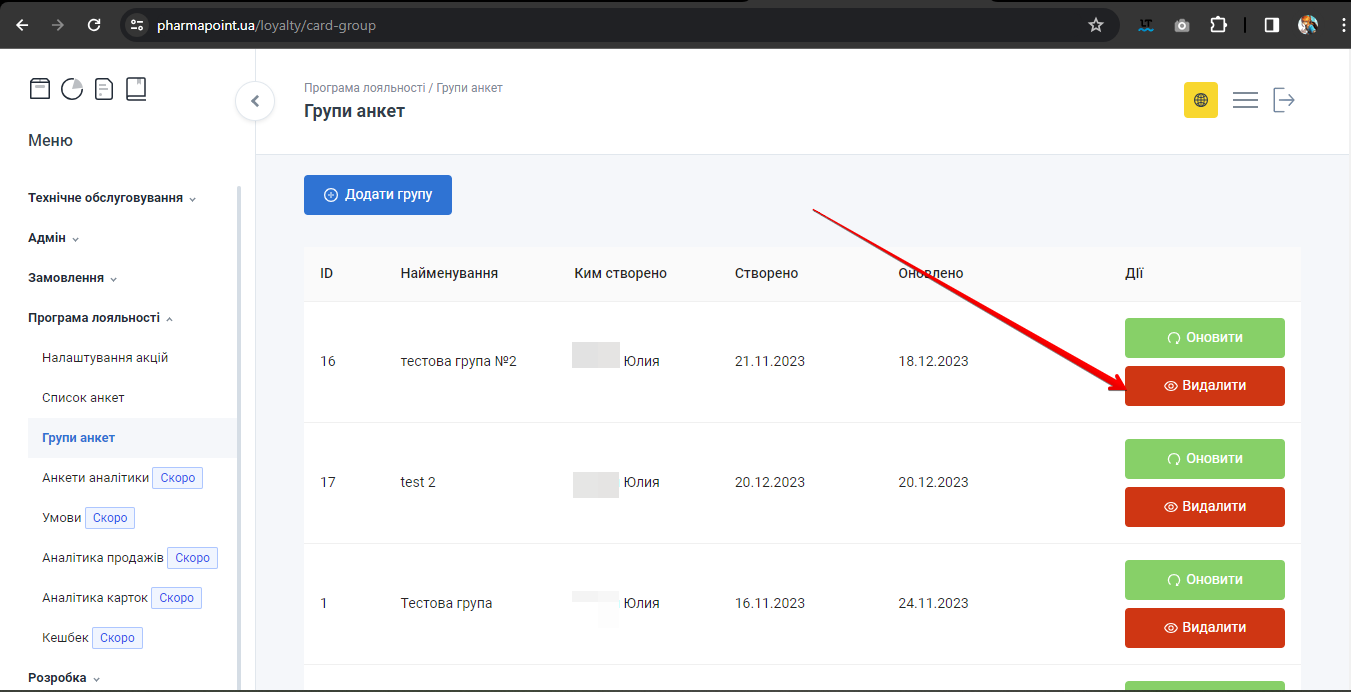
Task: Expand the Замовлення menu section
Action: [x=72, y=278]
